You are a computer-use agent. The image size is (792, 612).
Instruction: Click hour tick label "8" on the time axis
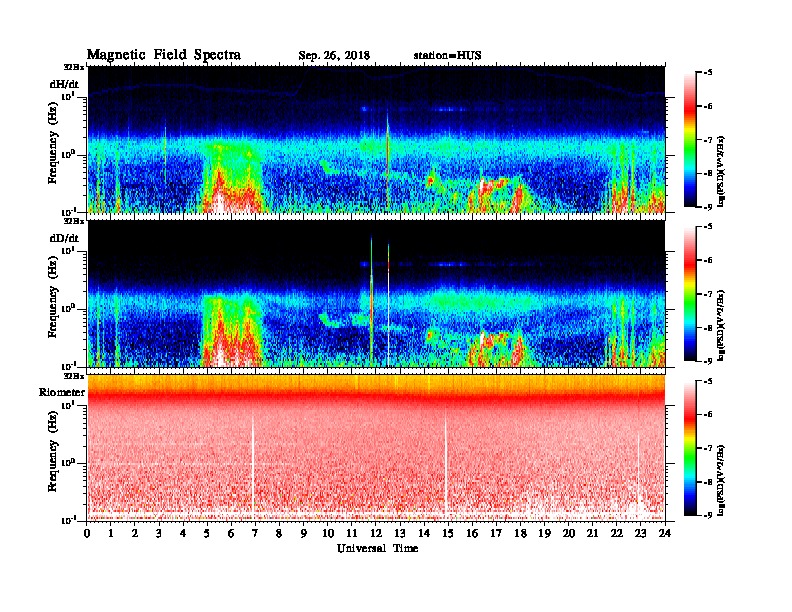click(279, 533)
